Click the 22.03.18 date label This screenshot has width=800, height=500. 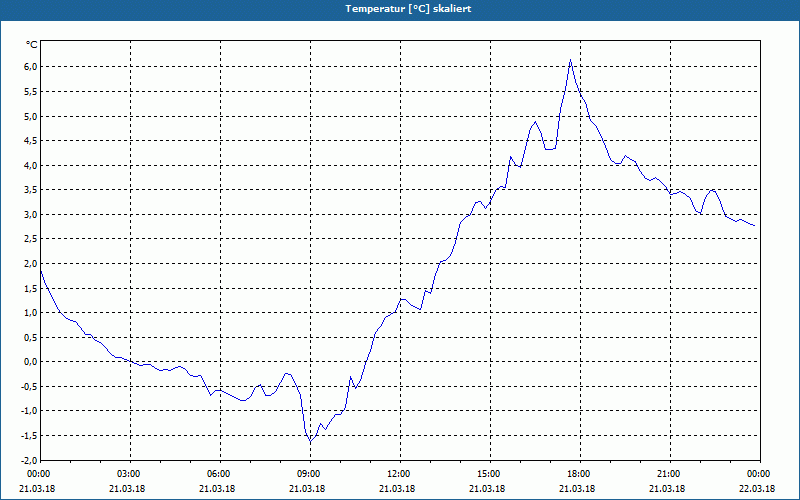(757, 489)
